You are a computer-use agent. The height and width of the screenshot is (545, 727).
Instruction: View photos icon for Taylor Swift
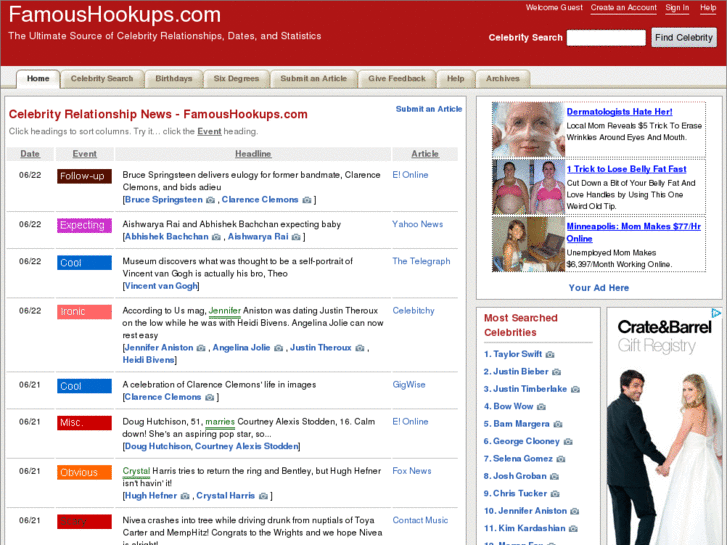pyautogui.click(x=550, y=355)
